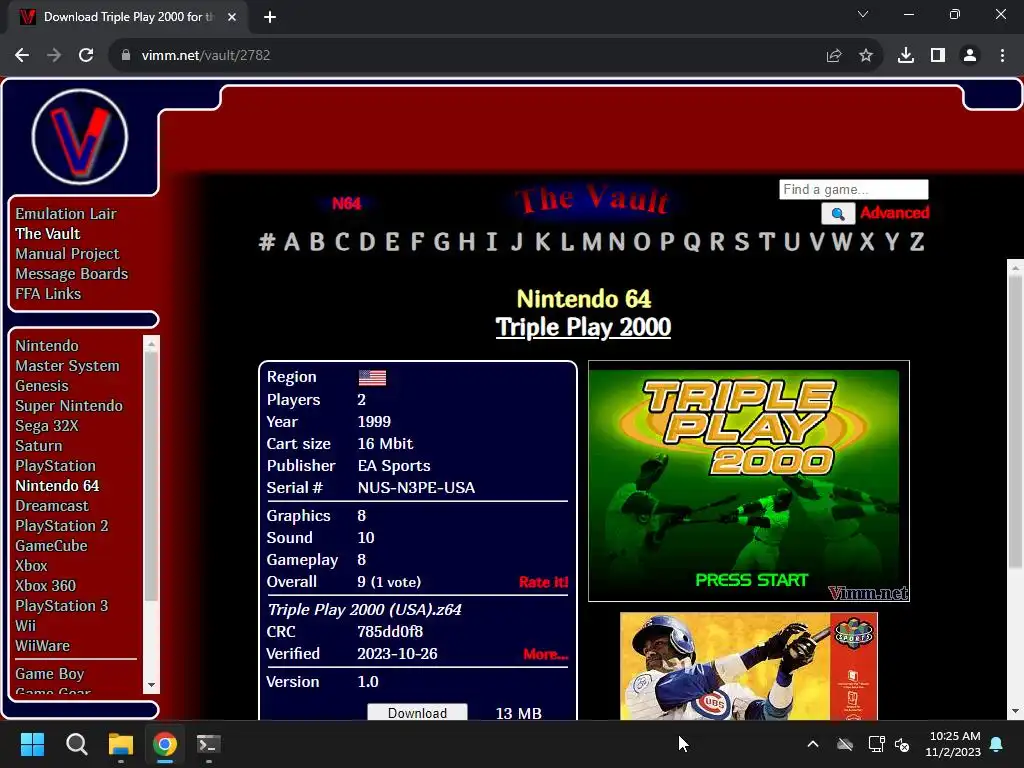Open Message Boards sidebar link
Screen dimensions: 1024x768
[x=72, y=274]
